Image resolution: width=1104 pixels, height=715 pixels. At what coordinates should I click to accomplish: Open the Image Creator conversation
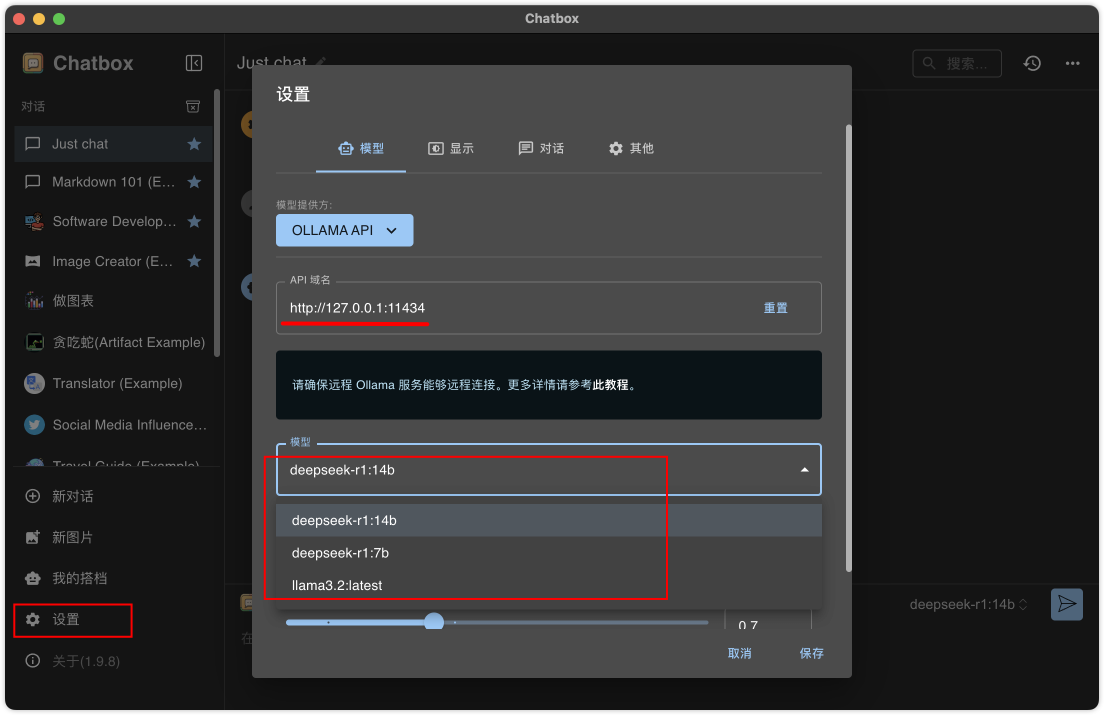[113, 261]
